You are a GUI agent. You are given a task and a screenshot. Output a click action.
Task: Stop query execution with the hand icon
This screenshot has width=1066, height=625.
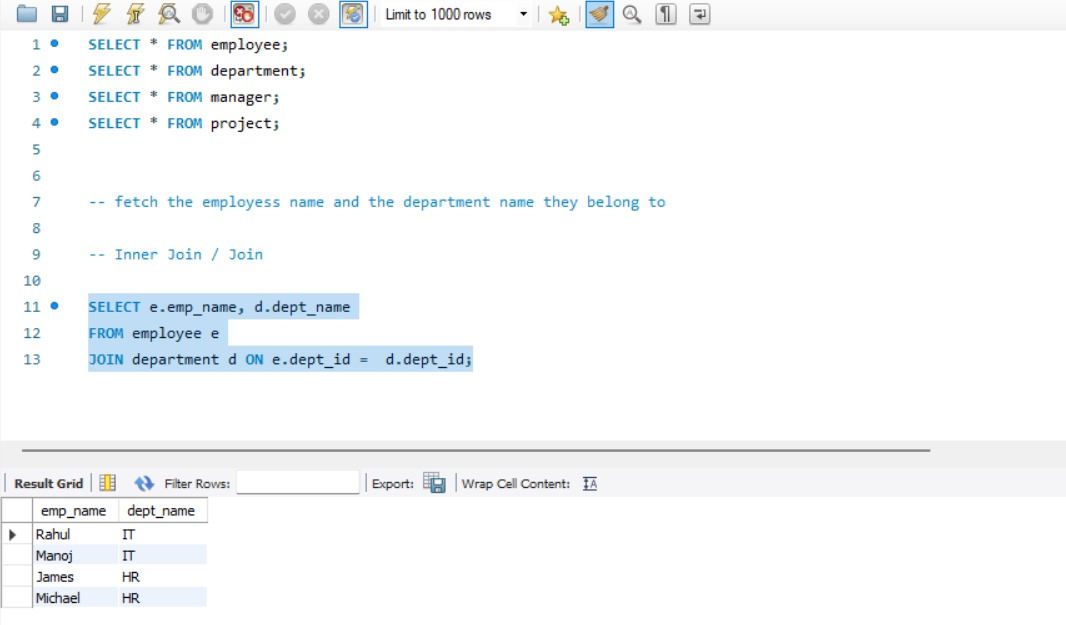202,14
